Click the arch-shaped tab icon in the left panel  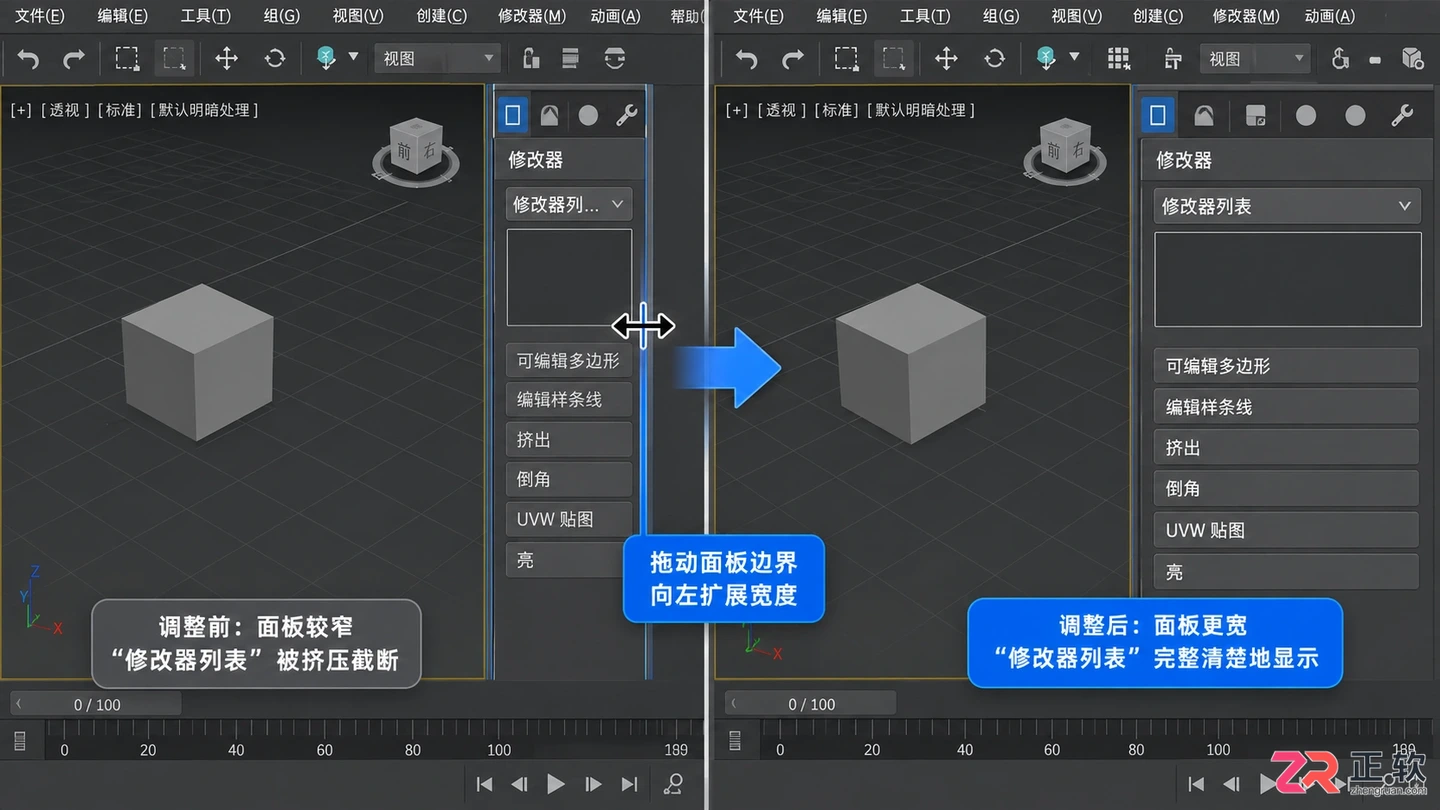coord(549,116)
